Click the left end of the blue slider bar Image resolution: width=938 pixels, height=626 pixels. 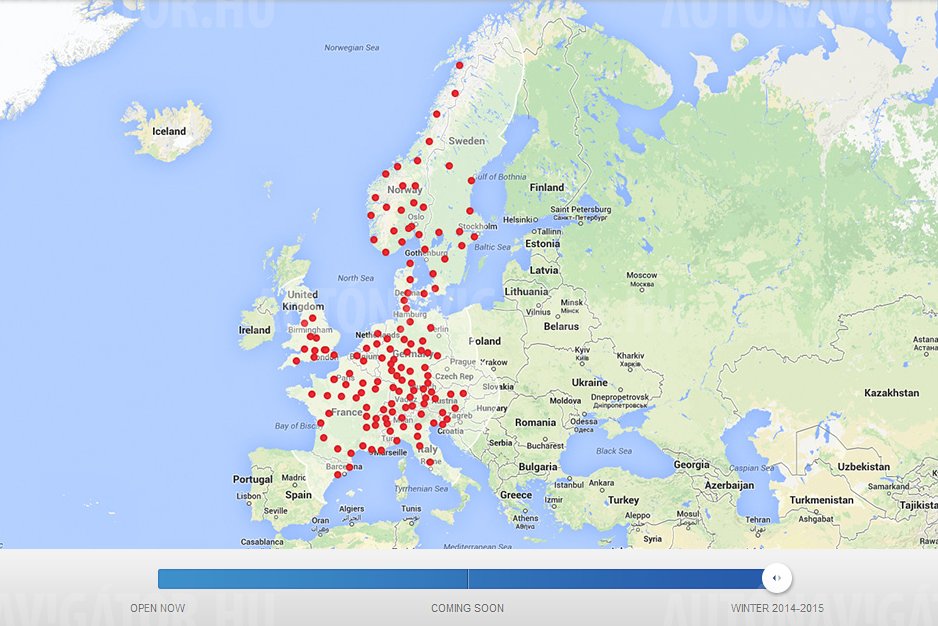point(162,579)
